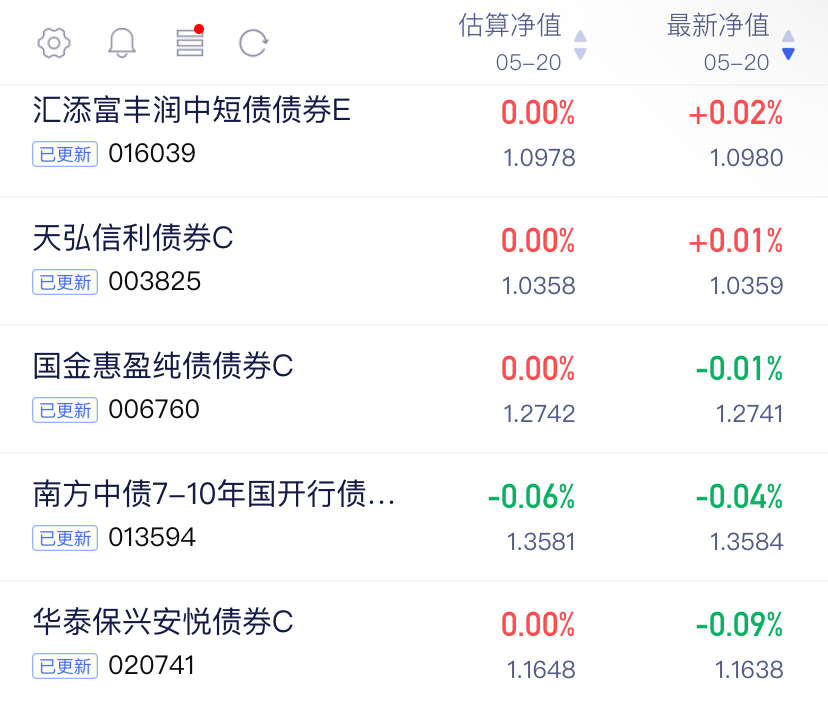Open fund 天弘信利债券C
The width and height of the screenshot is (828, 703).
click(x=414, y=261)
